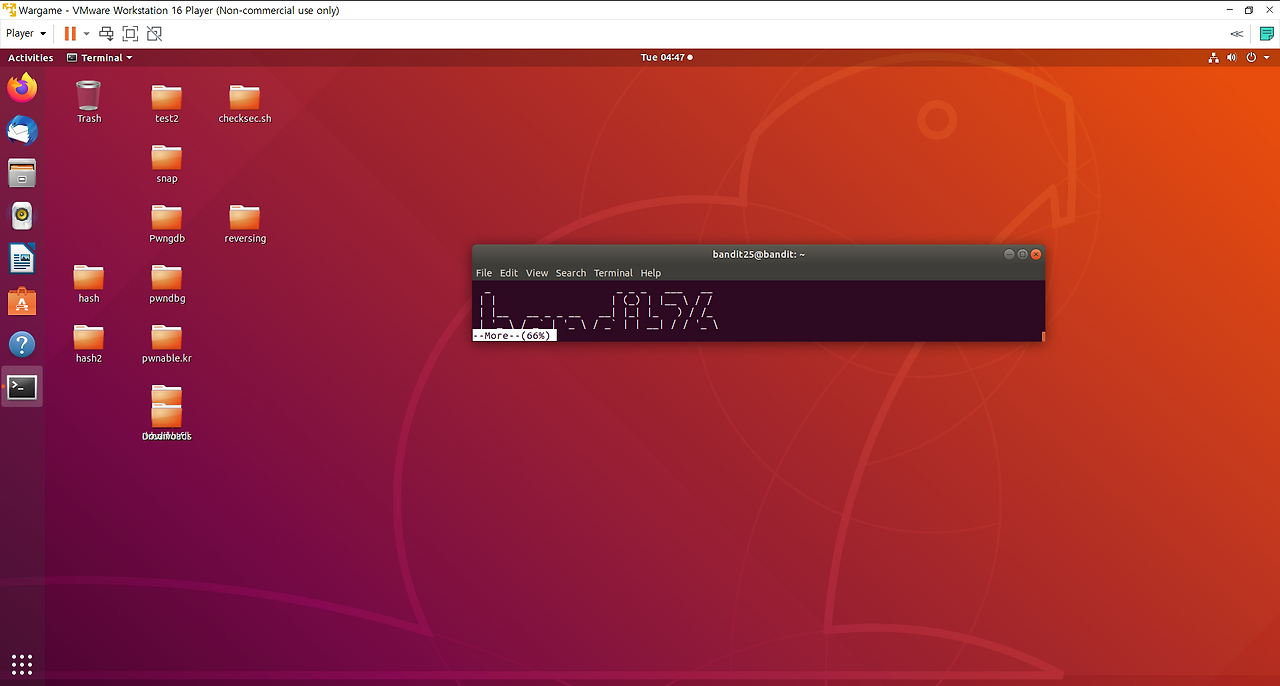1280x686 pixels.
Task: Click the terminal window scrollbar thumb
Action: click(1043, 336)
